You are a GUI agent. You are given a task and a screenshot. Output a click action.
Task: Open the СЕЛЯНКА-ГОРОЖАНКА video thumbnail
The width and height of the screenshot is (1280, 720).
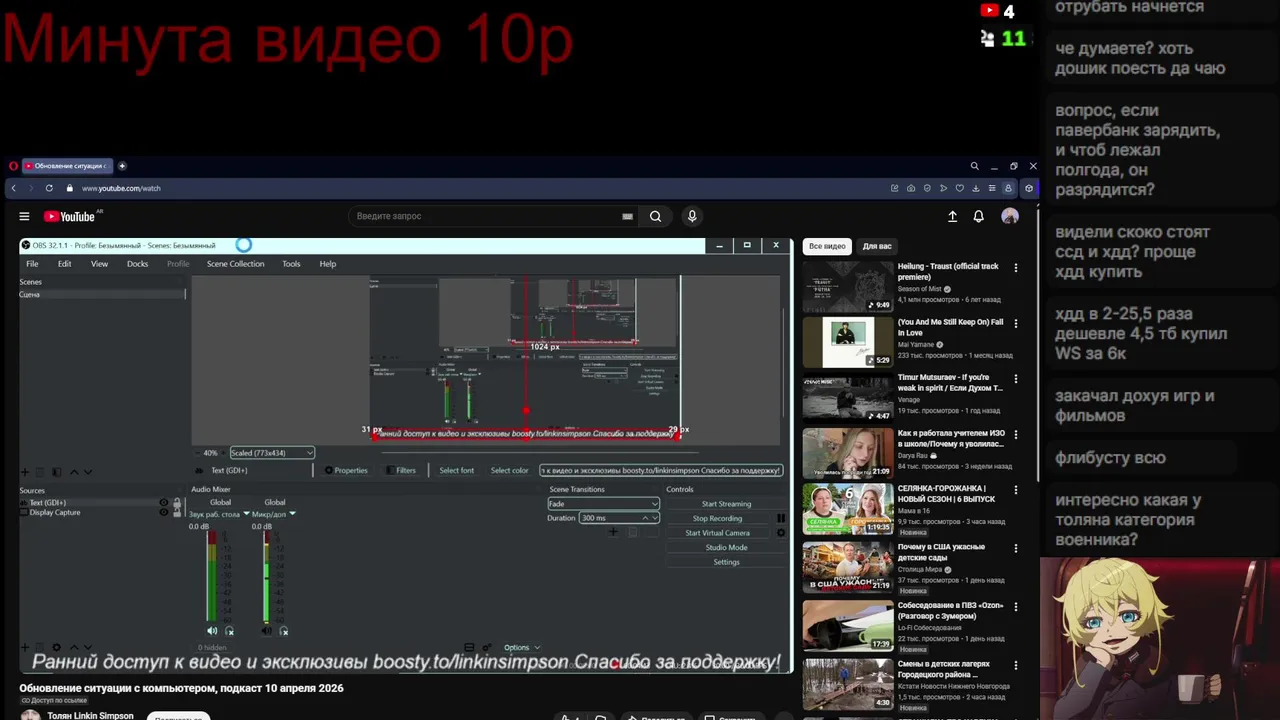(x=848, y=510)
